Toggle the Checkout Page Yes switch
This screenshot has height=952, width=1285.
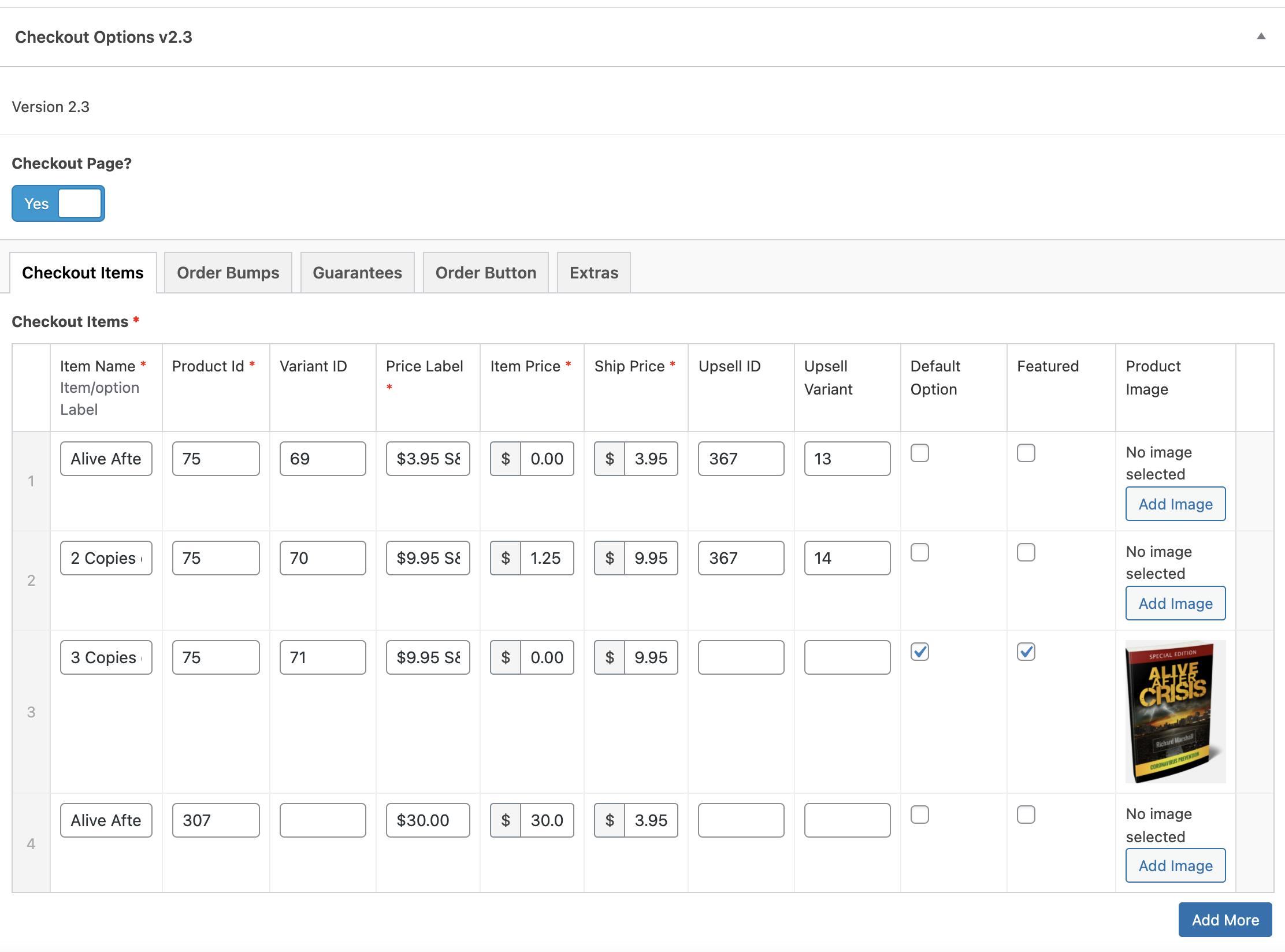click(58, 203)
